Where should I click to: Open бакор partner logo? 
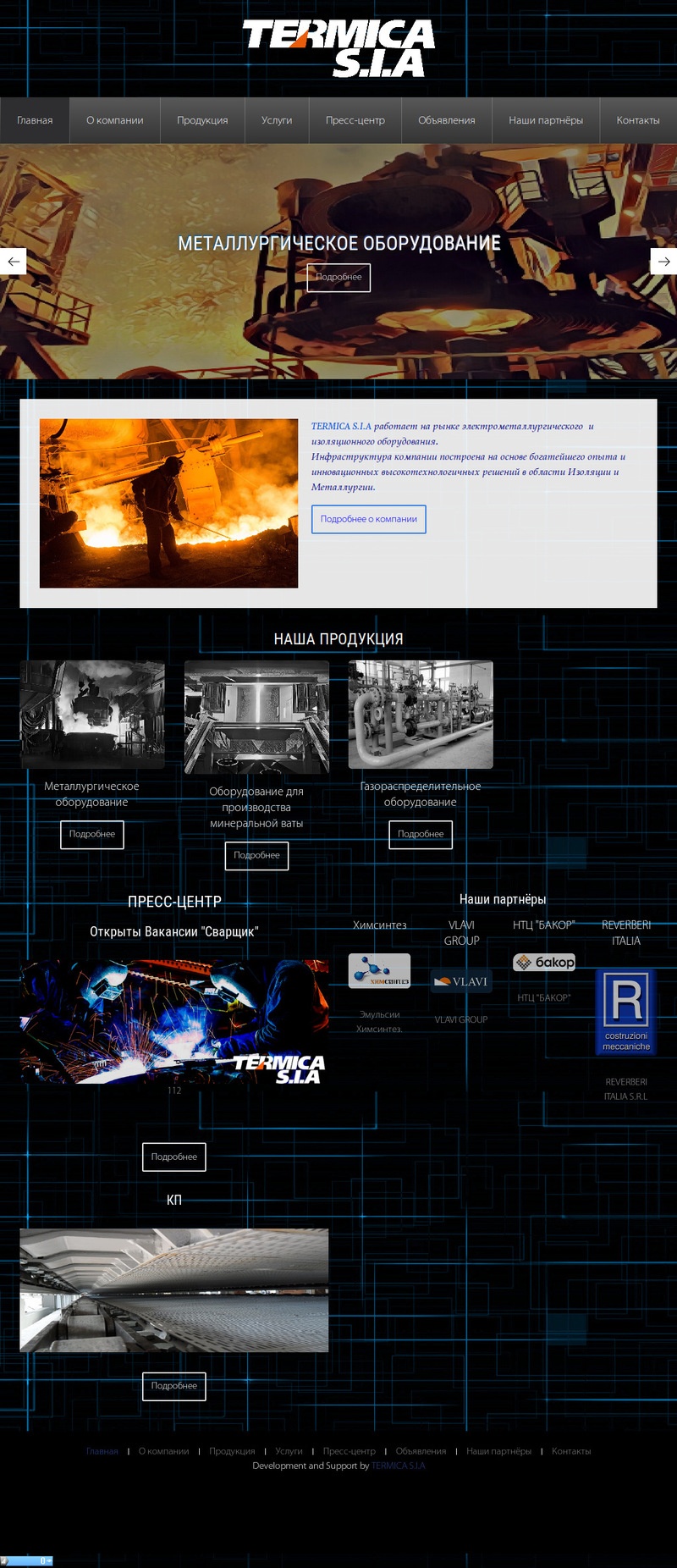(x=544, y=963)
